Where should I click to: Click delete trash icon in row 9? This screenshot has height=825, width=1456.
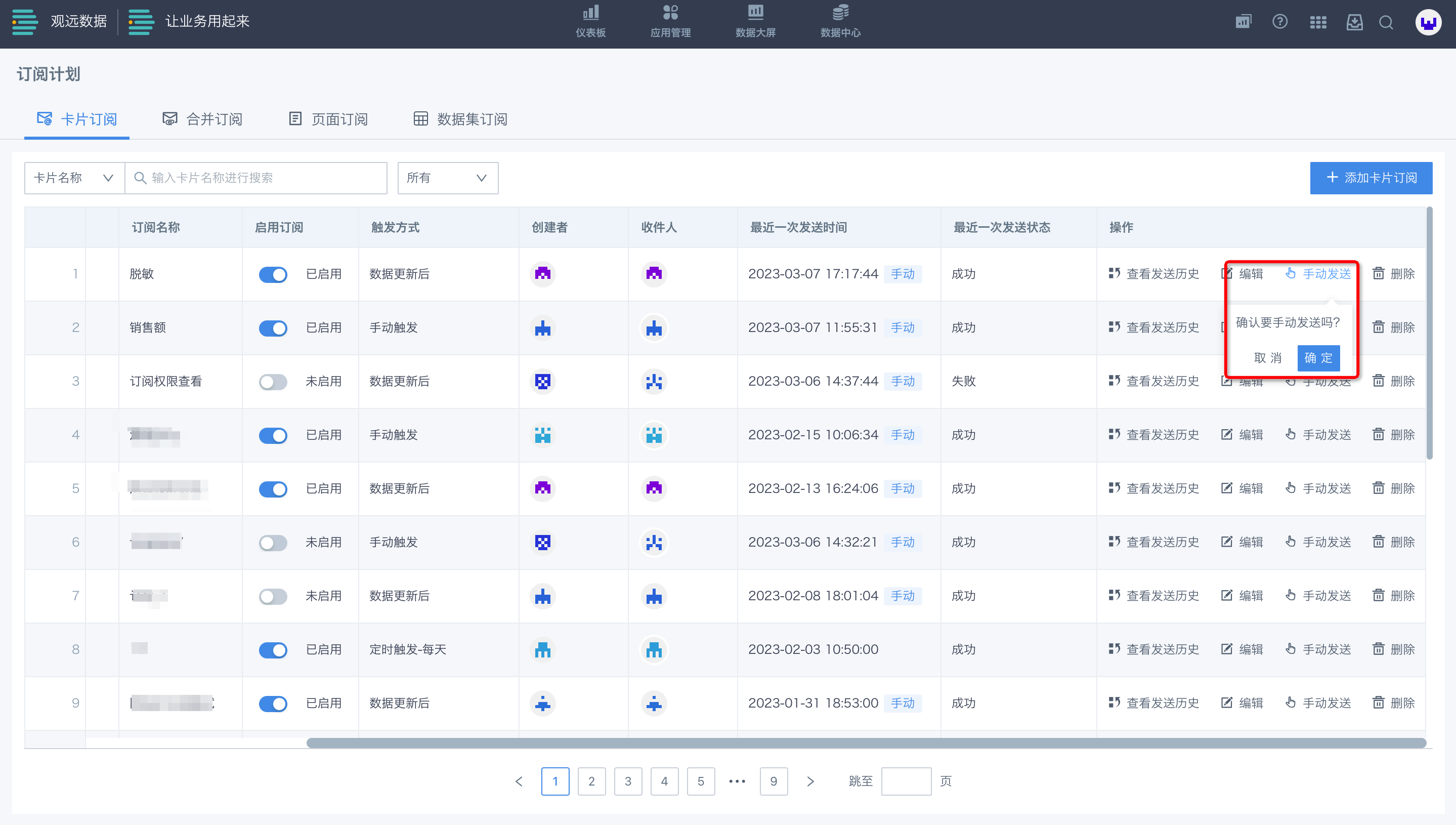pos(1379,703)
